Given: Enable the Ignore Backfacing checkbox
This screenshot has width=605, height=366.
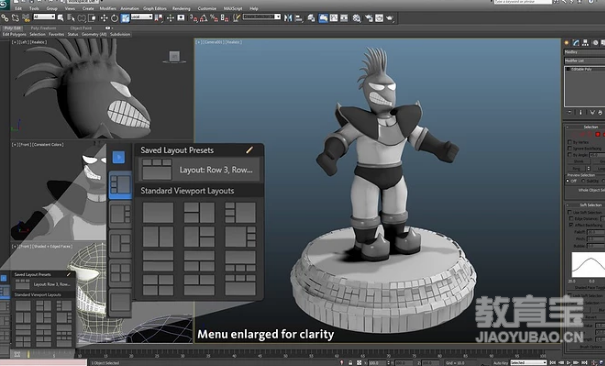Looking at the screenshot, I should 570,148.
